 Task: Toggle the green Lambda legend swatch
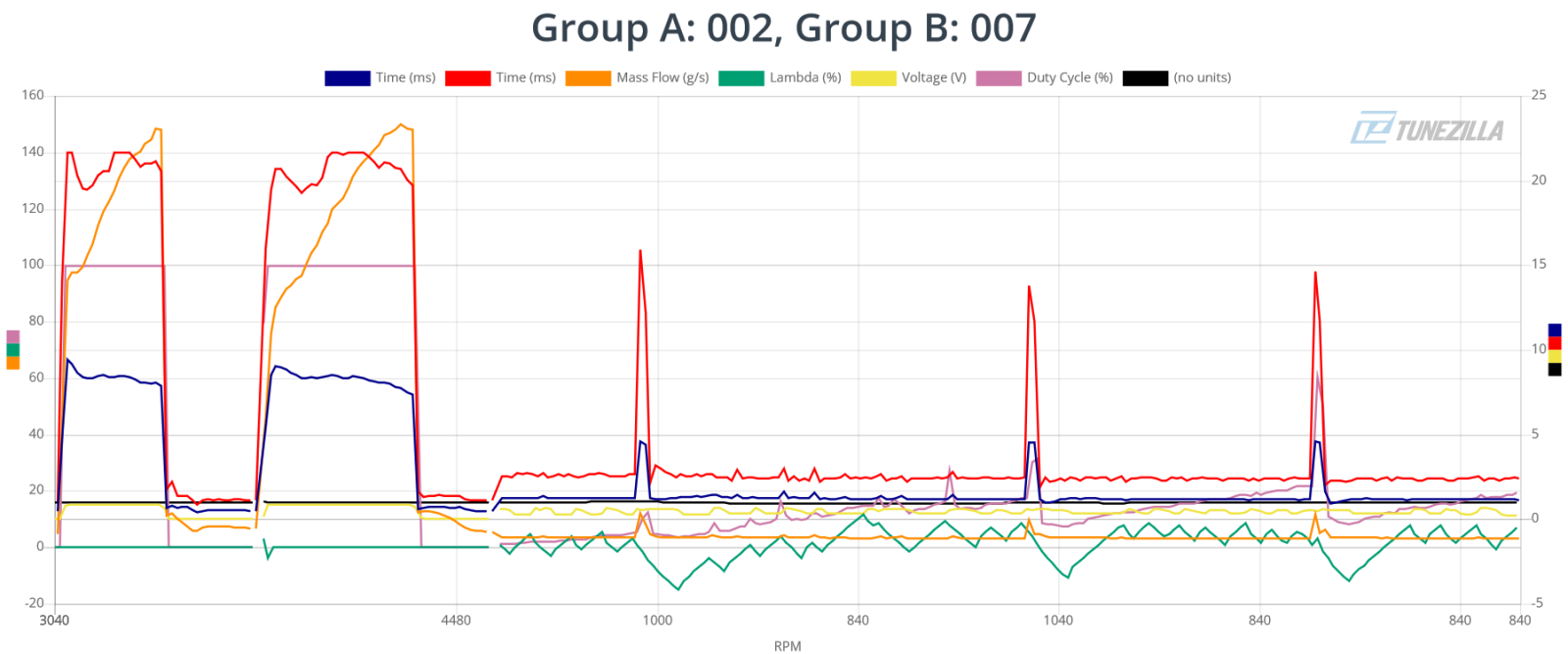click(741, 78)
